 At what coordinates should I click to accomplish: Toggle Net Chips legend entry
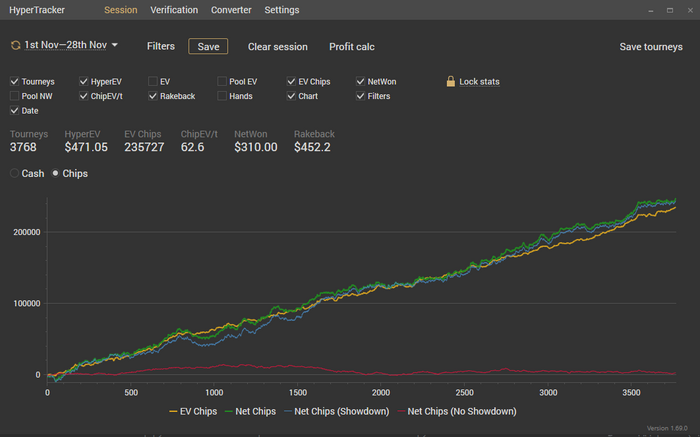[250, 412]
